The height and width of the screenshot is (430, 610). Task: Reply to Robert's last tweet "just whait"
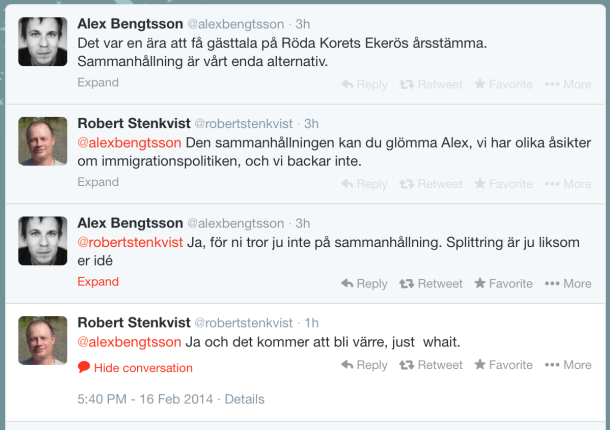pyautogui.click(x=364, y=365)
